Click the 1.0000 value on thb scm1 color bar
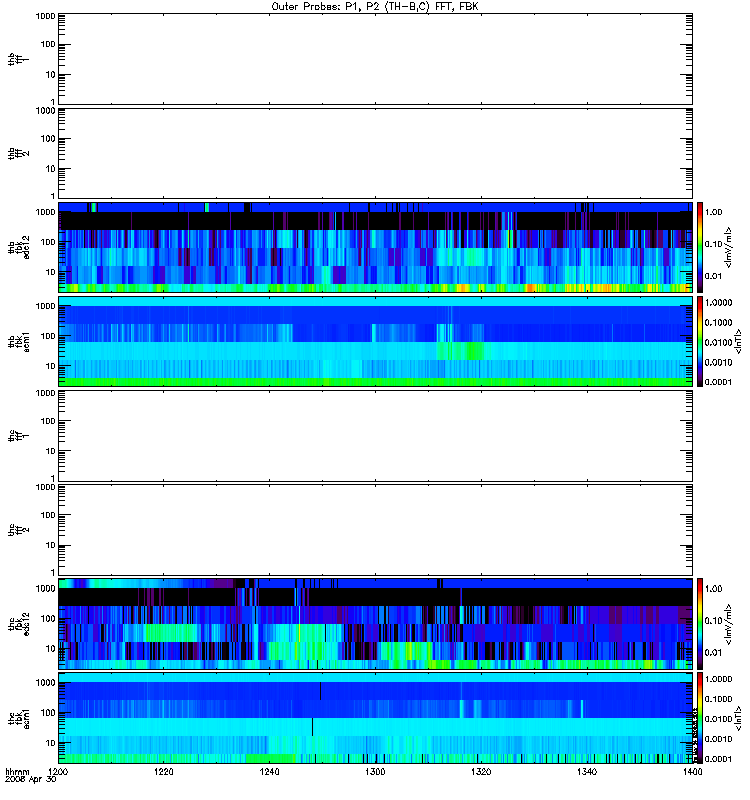The image size is (750, 800). (718, 303)
